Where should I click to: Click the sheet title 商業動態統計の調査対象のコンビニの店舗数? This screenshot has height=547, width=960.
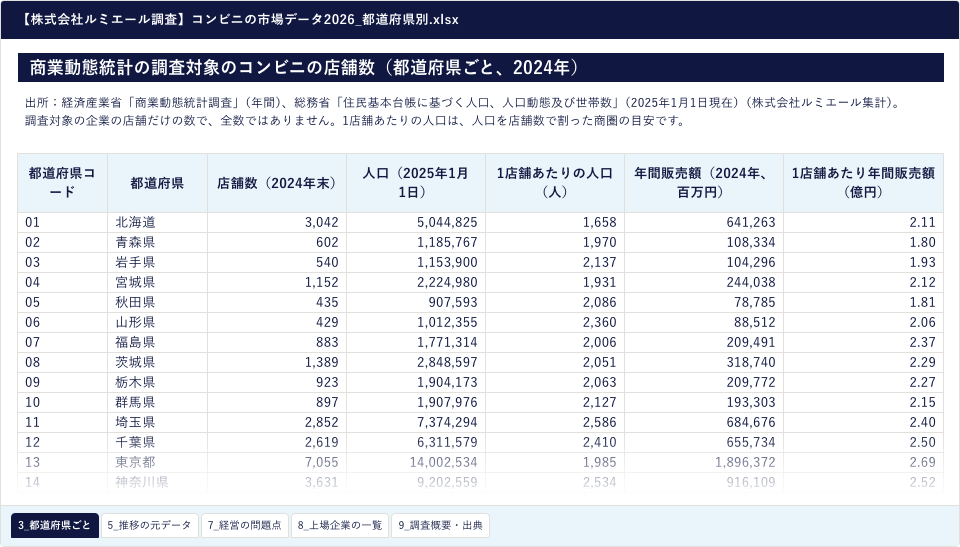tap(202, 67)
